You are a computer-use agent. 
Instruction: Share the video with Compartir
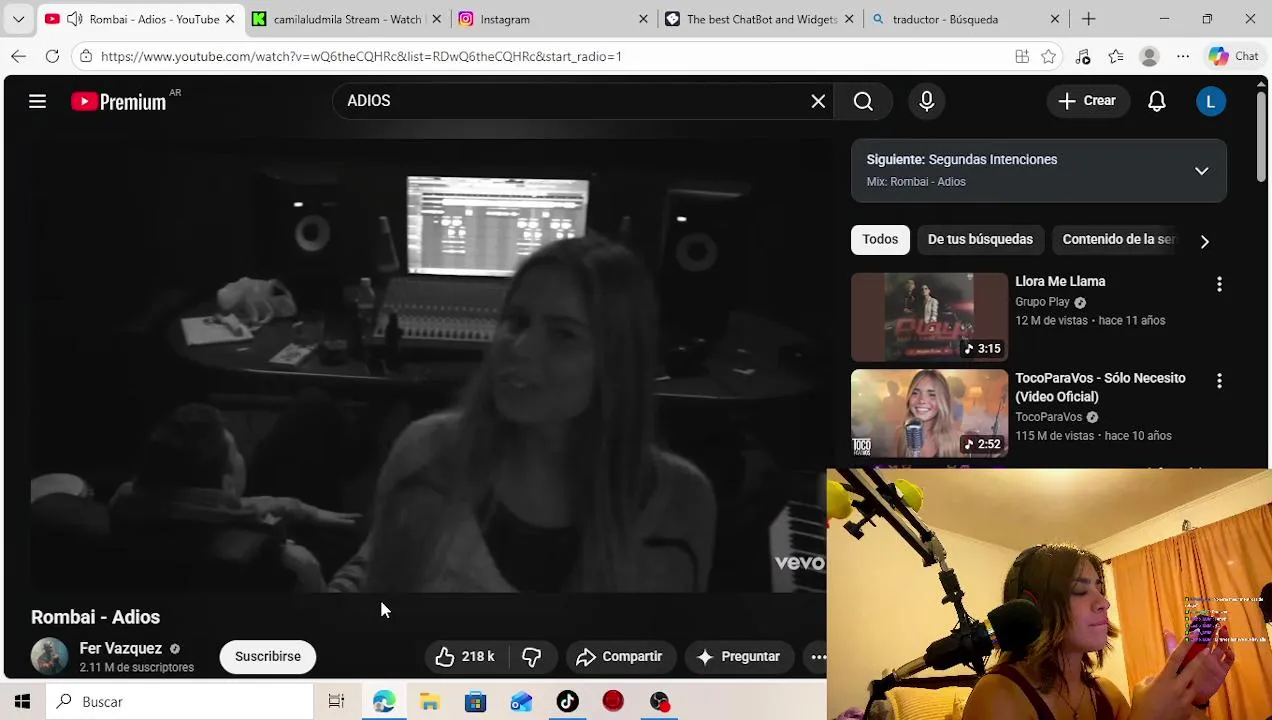pyautogui.click(x=619, y=657)
